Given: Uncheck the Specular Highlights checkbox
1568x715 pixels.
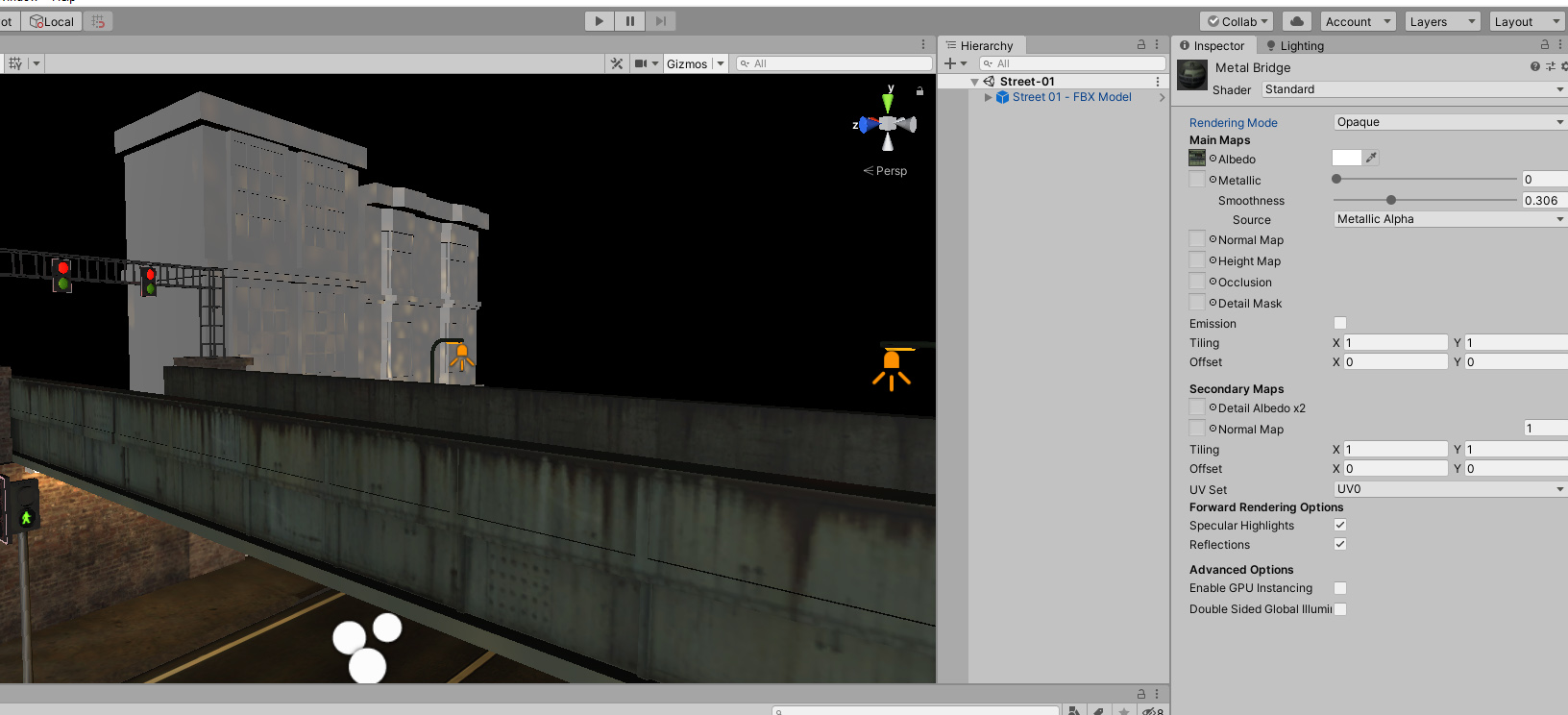Looking at the screenshot, I should (1340, 525).
